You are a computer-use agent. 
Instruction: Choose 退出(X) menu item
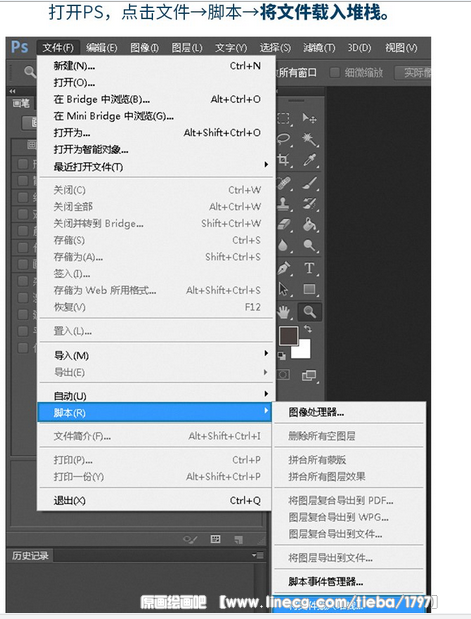(156, 501)
